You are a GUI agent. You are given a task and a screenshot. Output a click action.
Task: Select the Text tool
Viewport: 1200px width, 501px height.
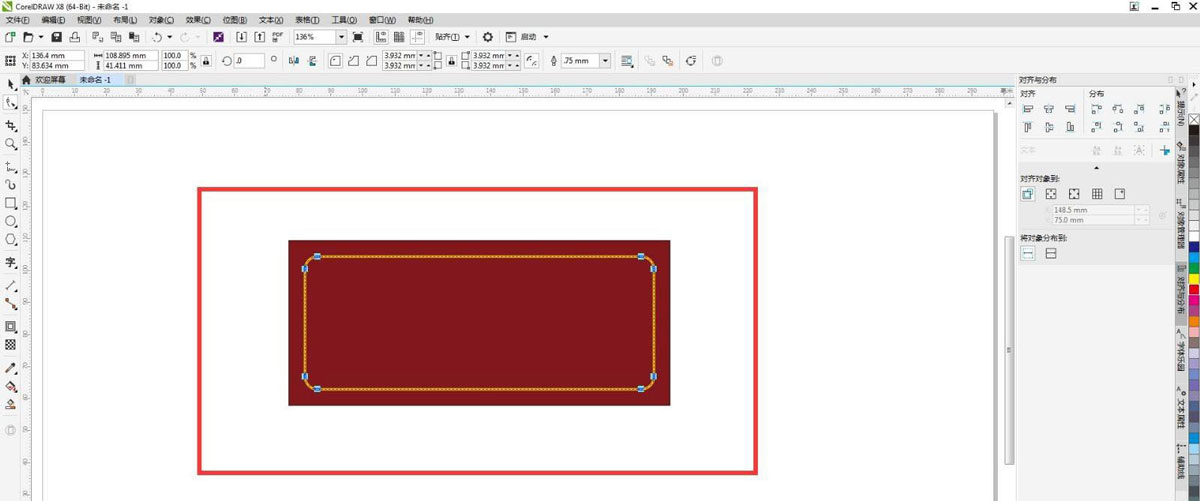pos(11,263)
